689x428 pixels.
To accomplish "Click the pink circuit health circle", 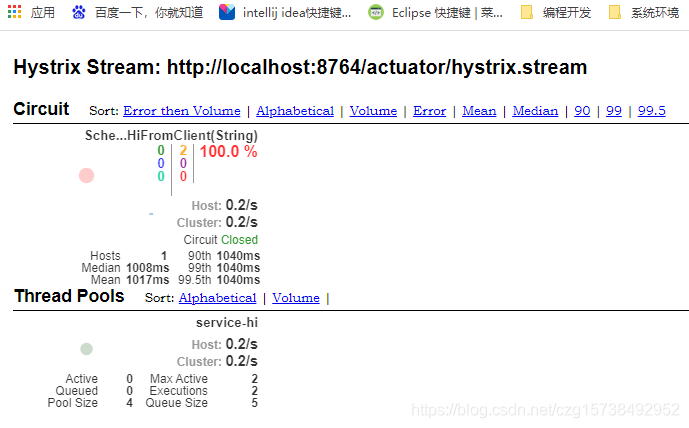I will click(x=87, y=175).
